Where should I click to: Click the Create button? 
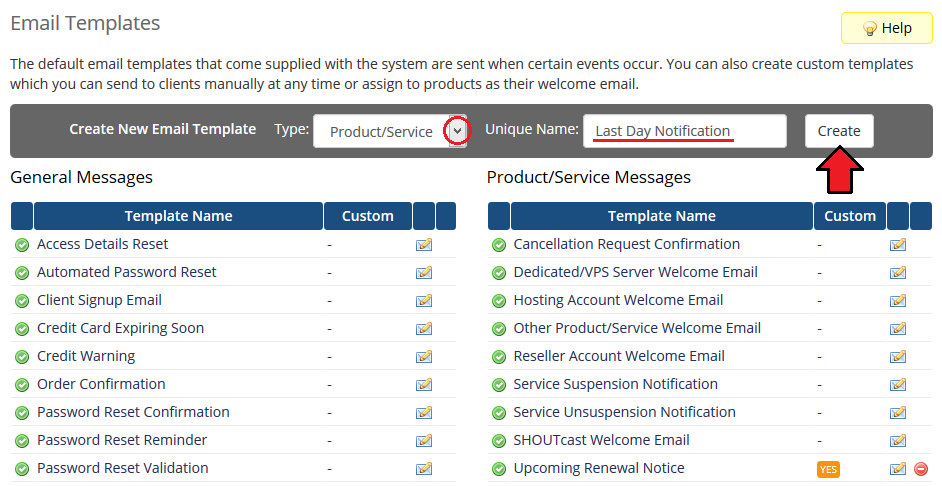pos(839,131)
